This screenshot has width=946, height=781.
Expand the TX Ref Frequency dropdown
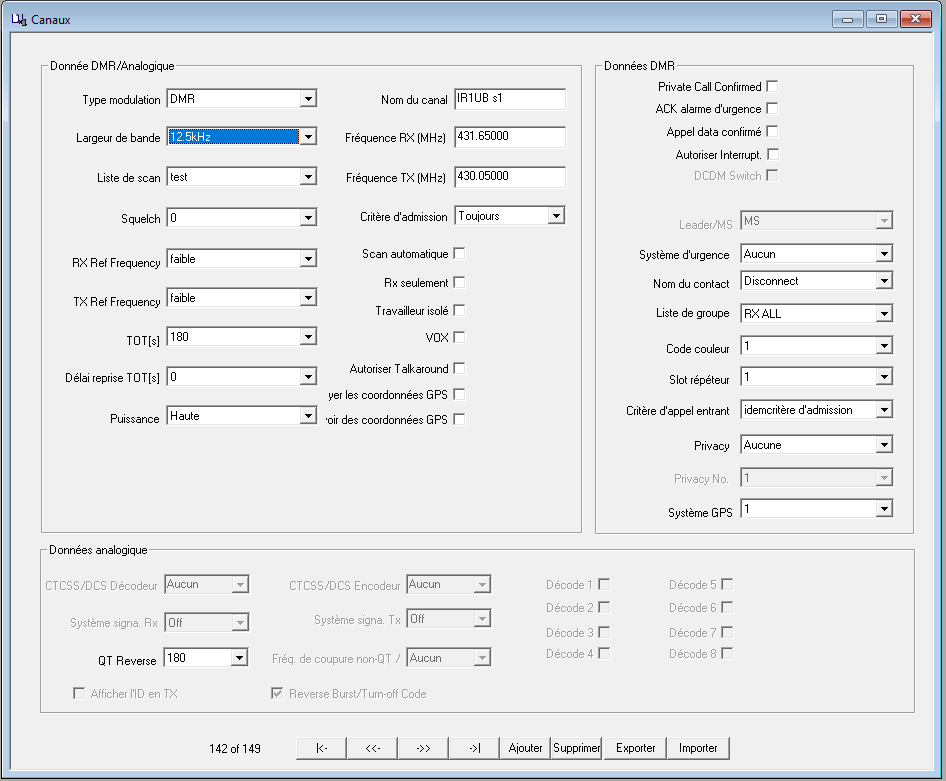[308, 298]
